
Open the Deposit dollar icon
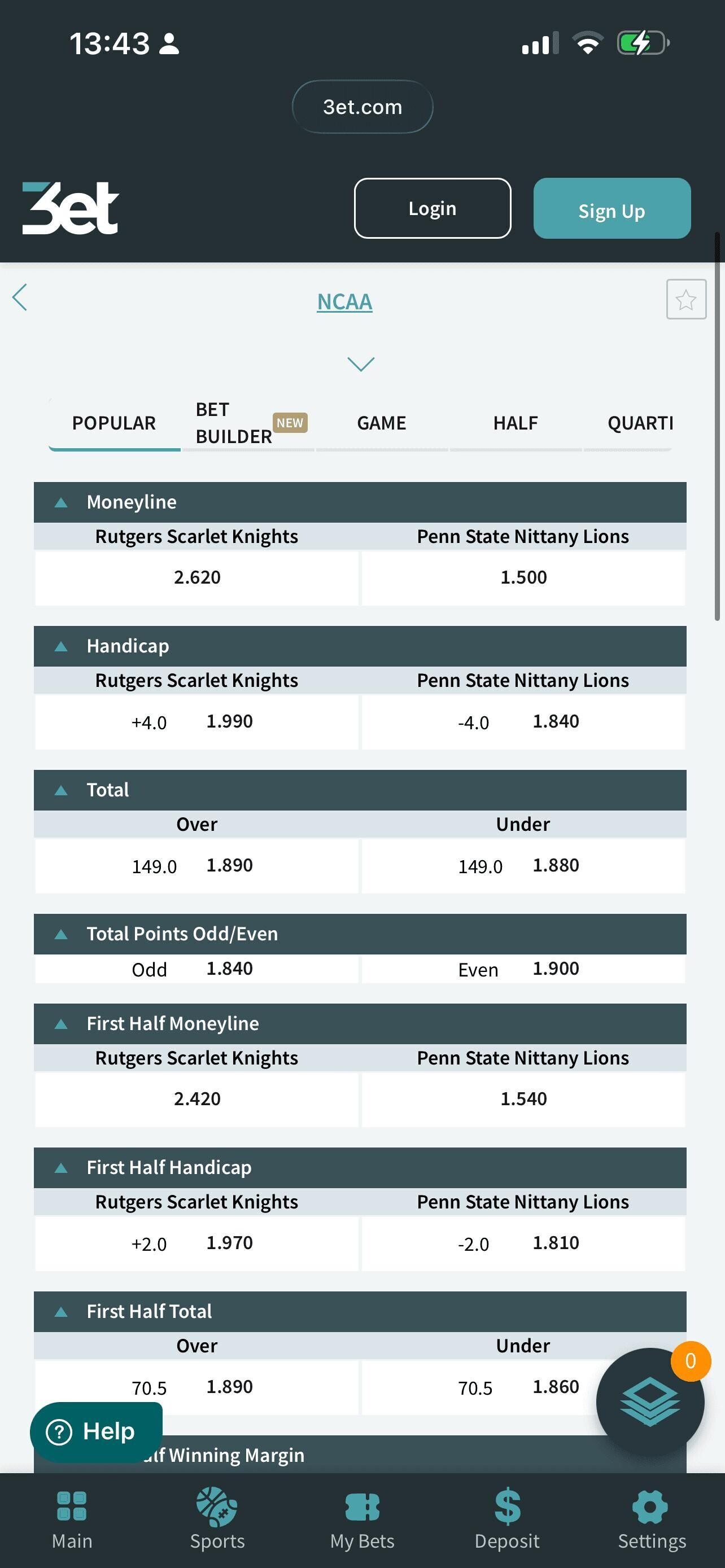(507, 1506)
